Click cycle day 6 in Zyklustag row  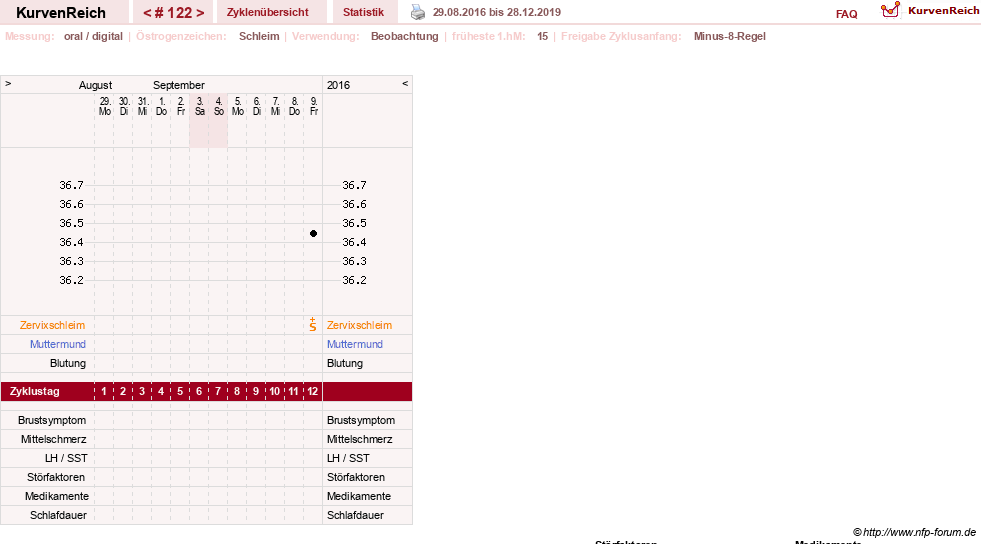click(x=199, y=391)
